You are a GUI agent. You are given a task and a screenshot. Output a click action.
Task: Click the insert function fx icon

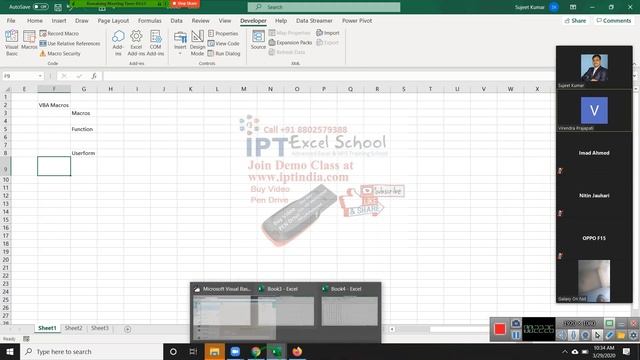point(94,76)
